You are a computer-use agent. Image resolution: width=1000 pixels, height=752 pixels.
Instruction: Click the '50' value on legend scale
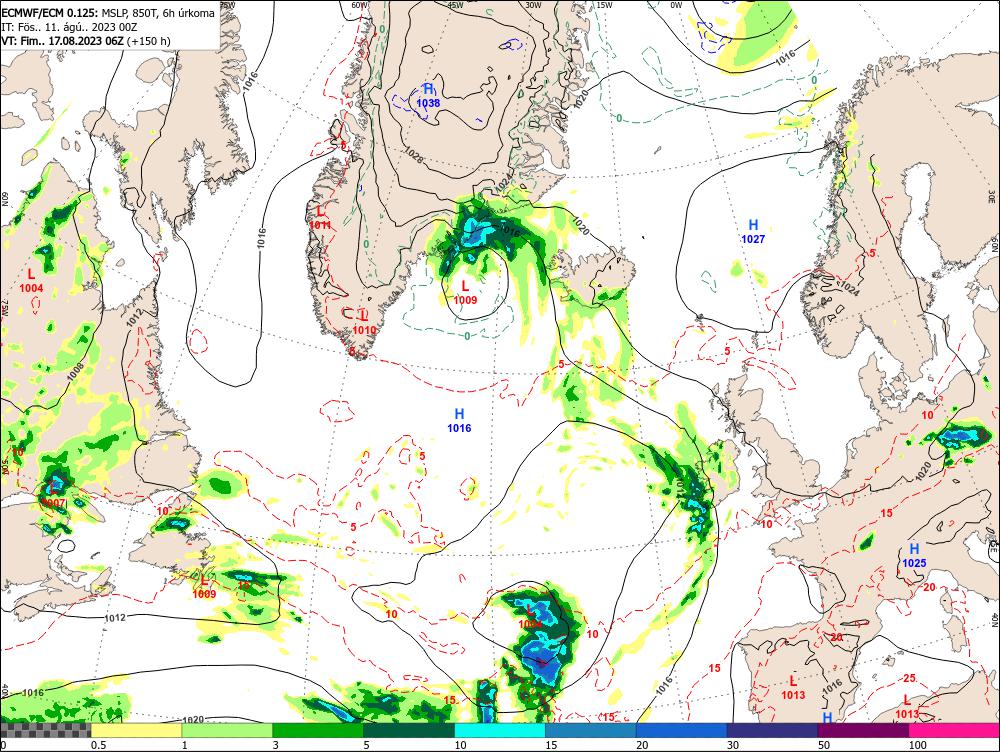[824, 745]
